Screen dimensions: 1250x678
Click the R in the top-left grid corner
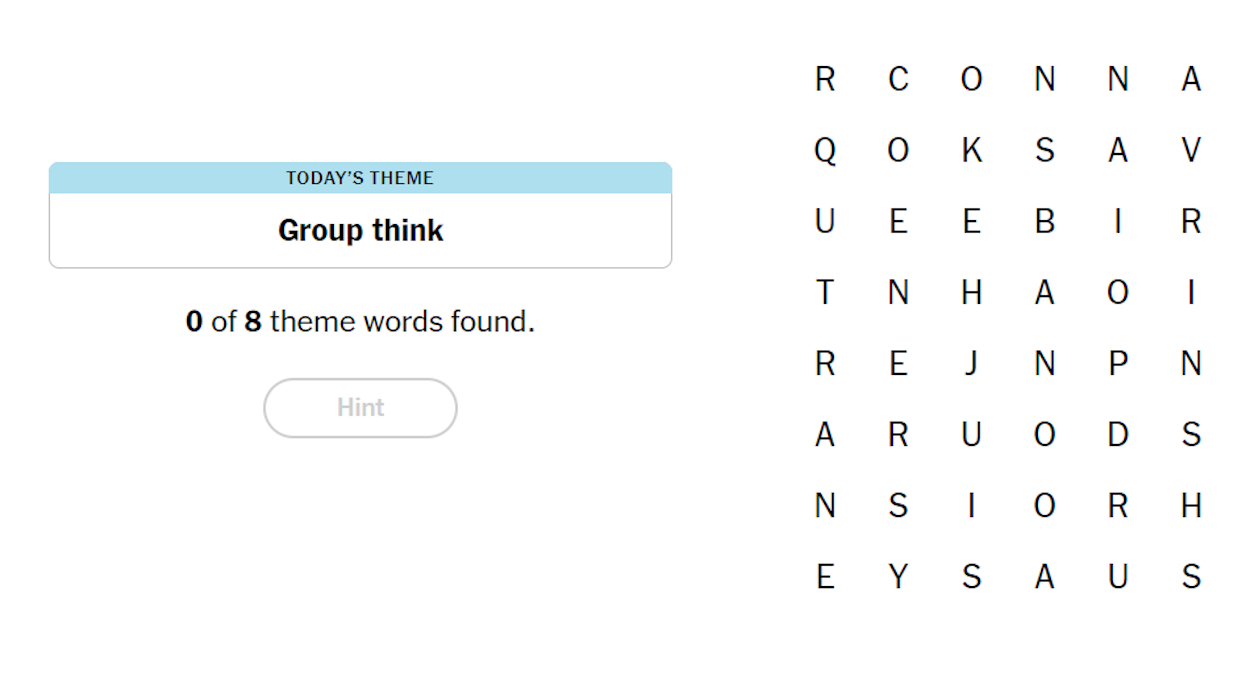pos(824,79)
